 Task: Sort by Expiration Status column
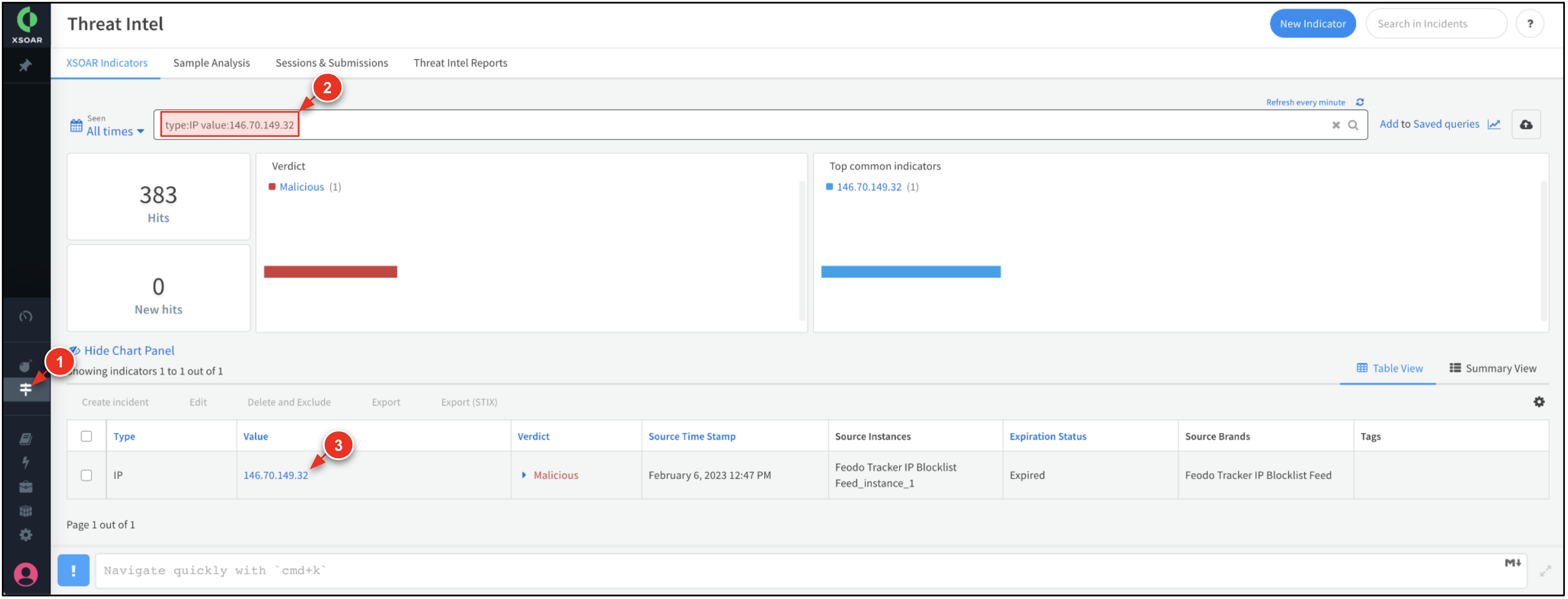click(1048, 436)
